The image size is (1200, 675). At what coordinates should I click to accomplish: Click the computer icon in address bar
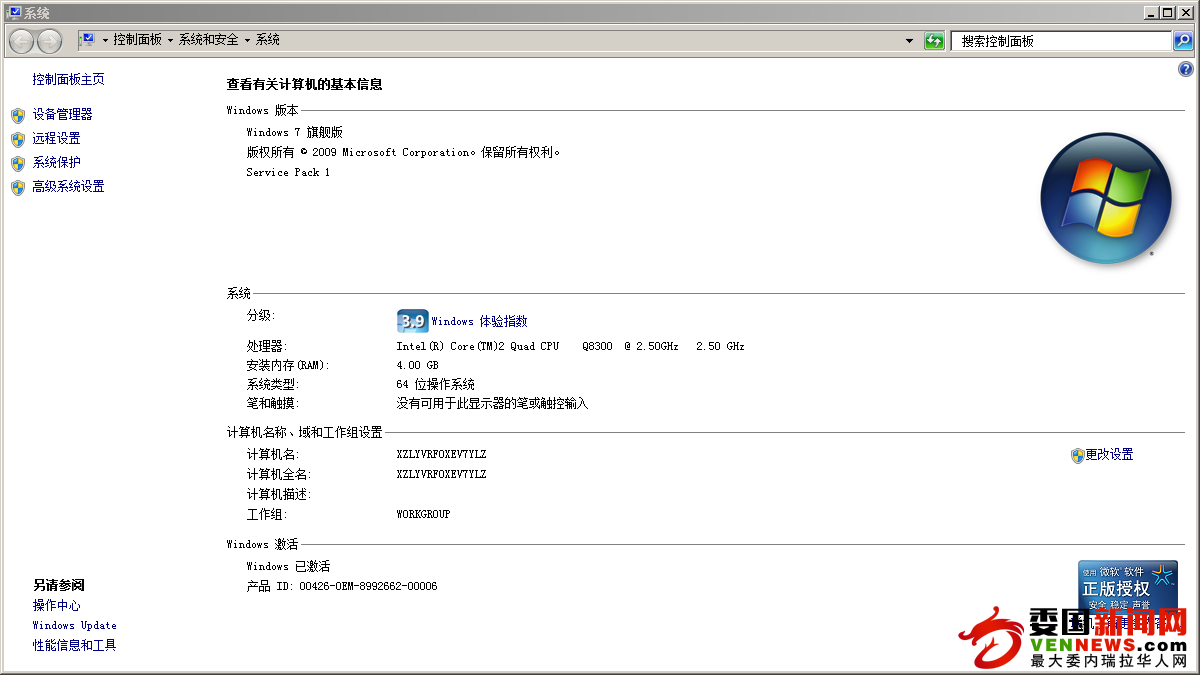click(x=87, y=40)
